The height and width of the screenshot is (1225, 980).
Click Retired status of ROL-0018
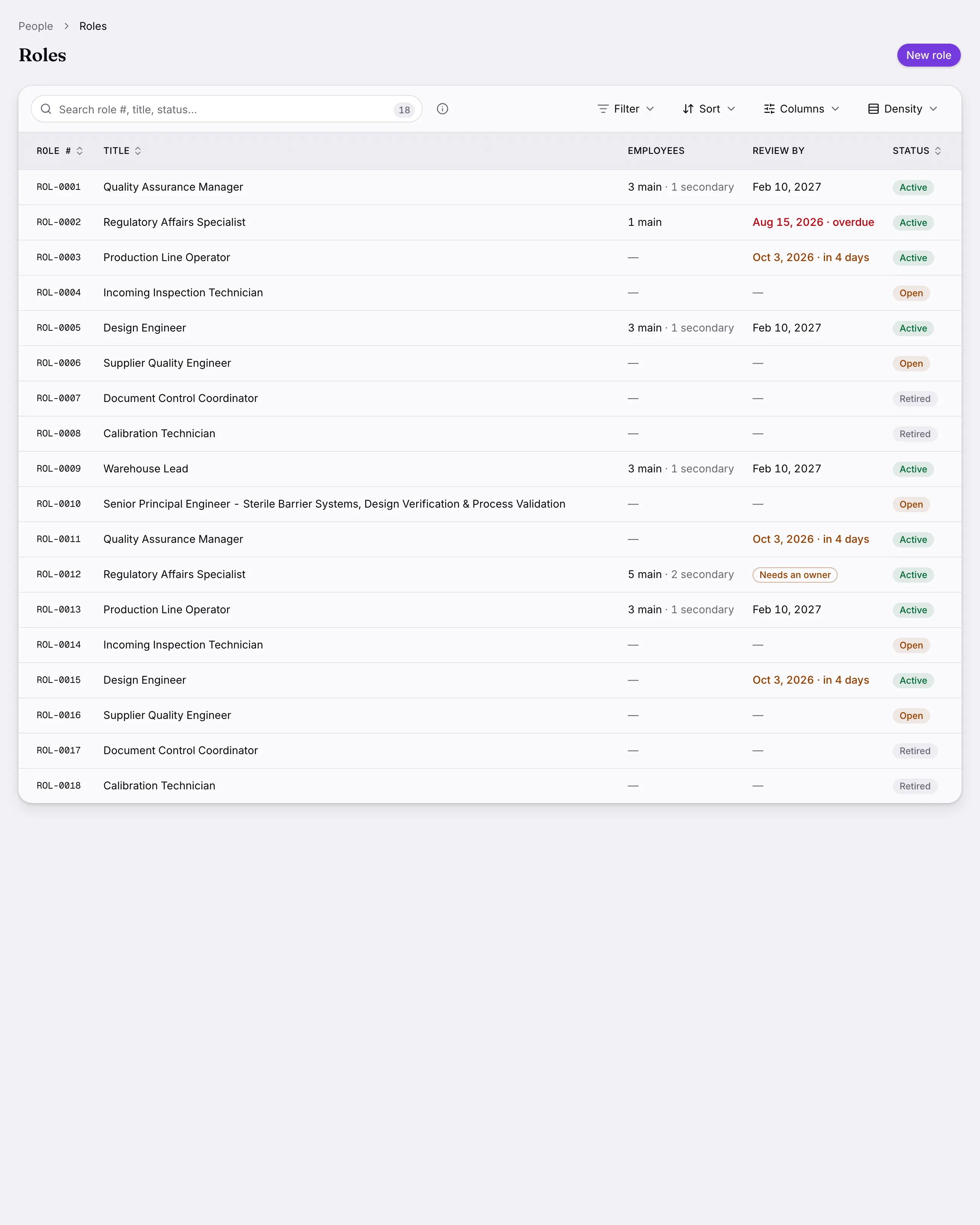click(915, 786)
